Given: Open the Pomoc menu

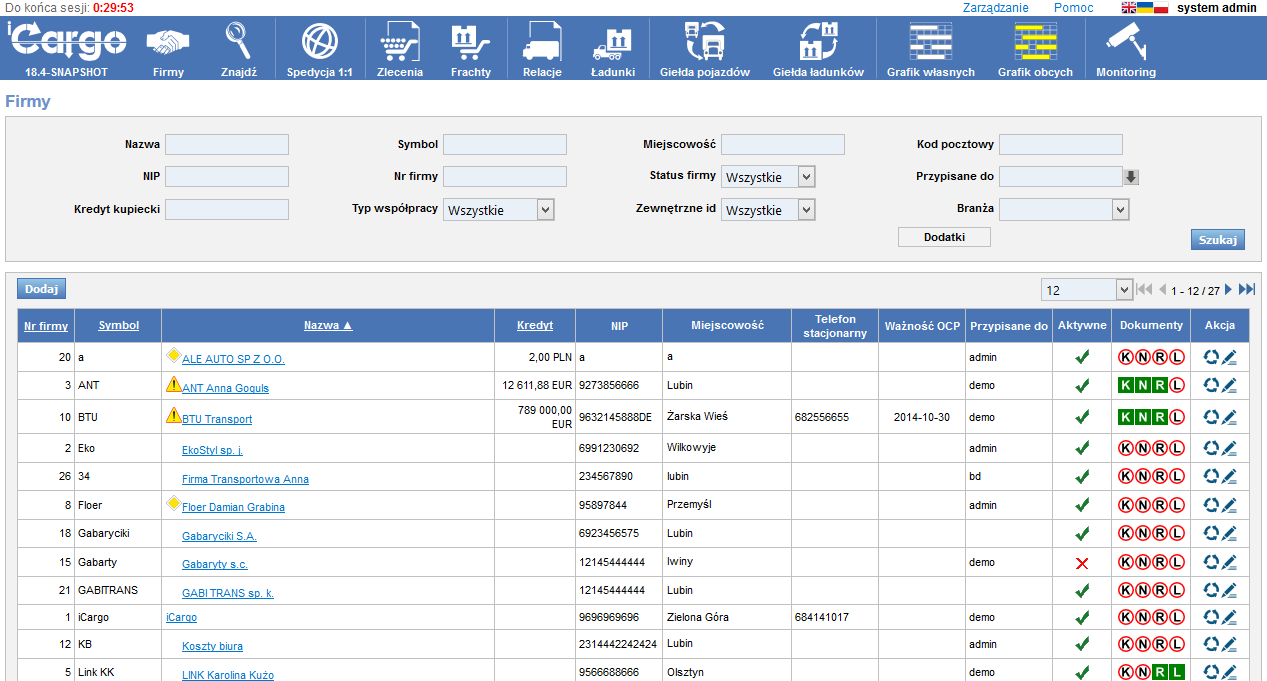Looking at the screenshot, I should coord(1073,8).
